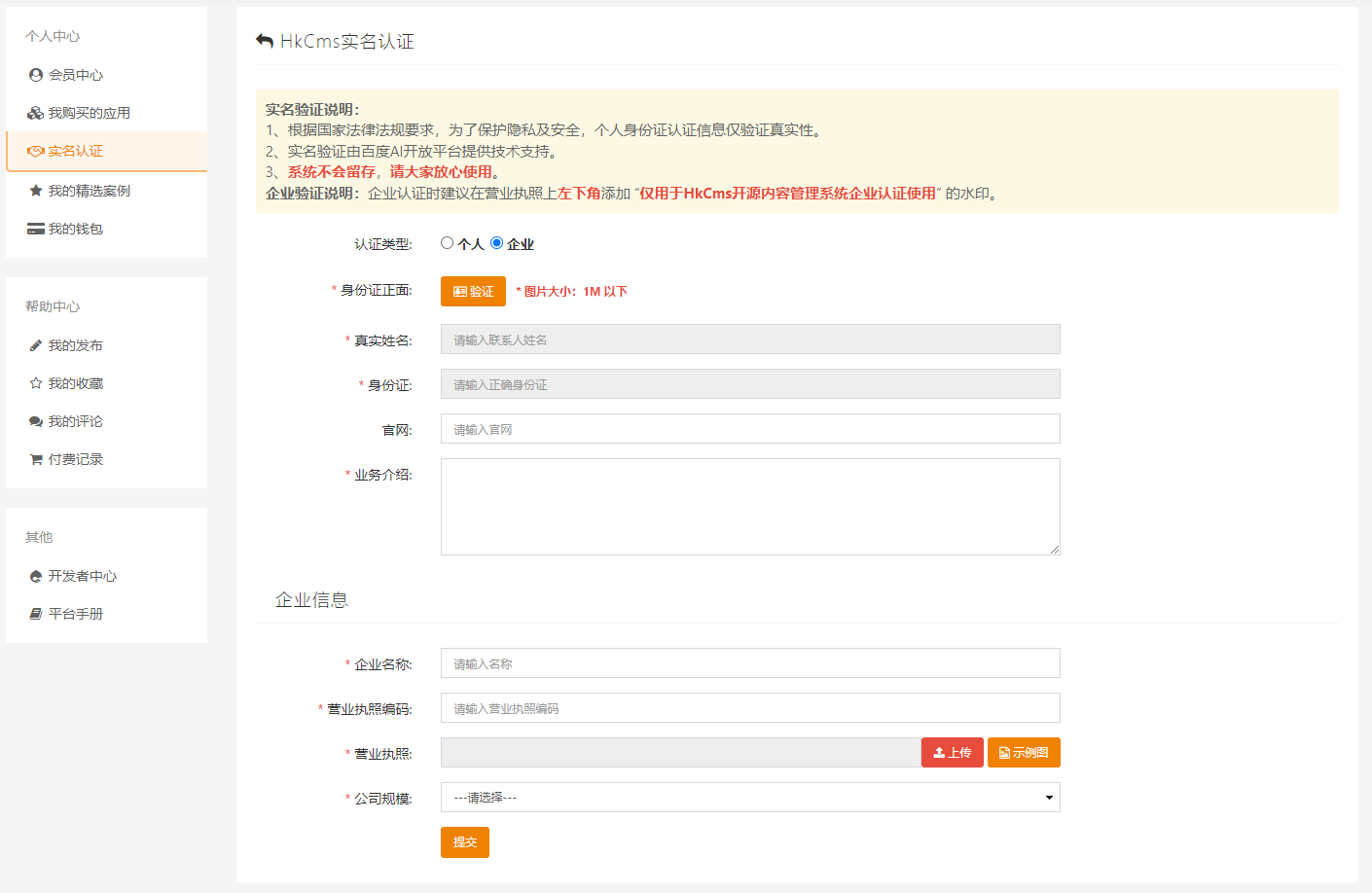Click the 其他 section title
Image resolution: width=1372 pixels, height=893 pixels.
39,537
